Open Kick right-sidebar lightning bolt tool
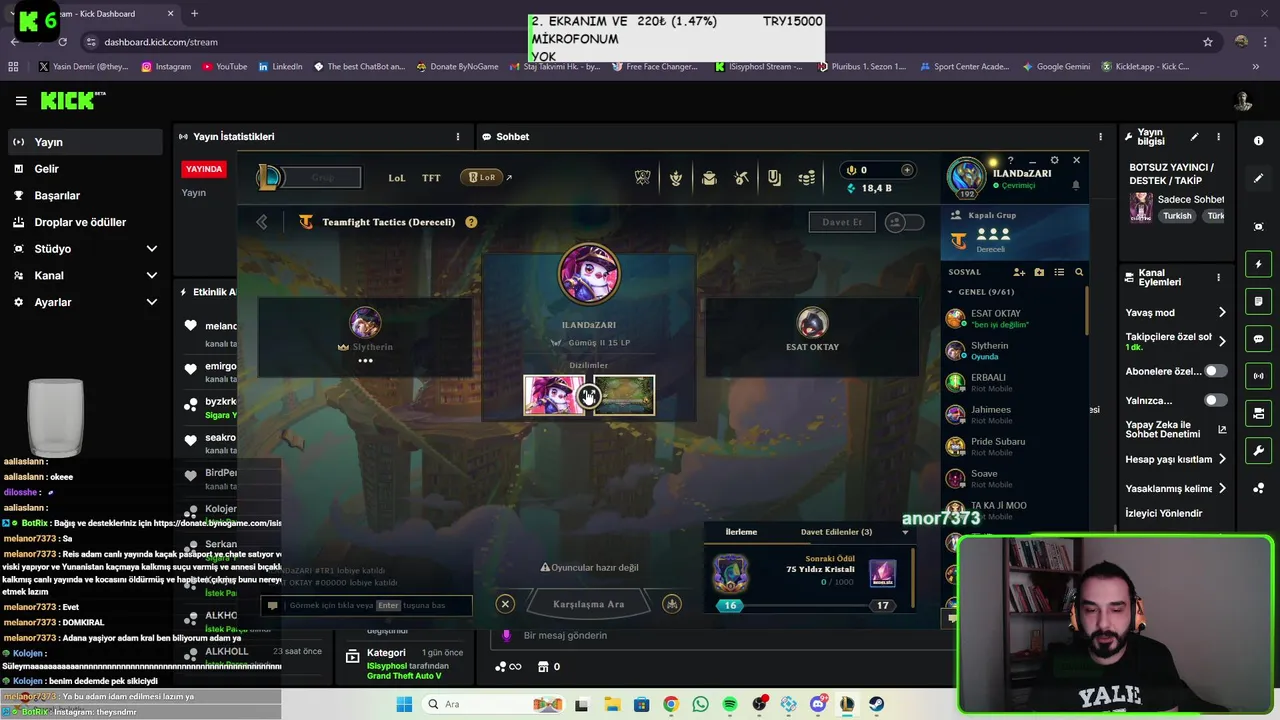The height and width of the screenshot is (720, 1280). (x=1259, y=264)
